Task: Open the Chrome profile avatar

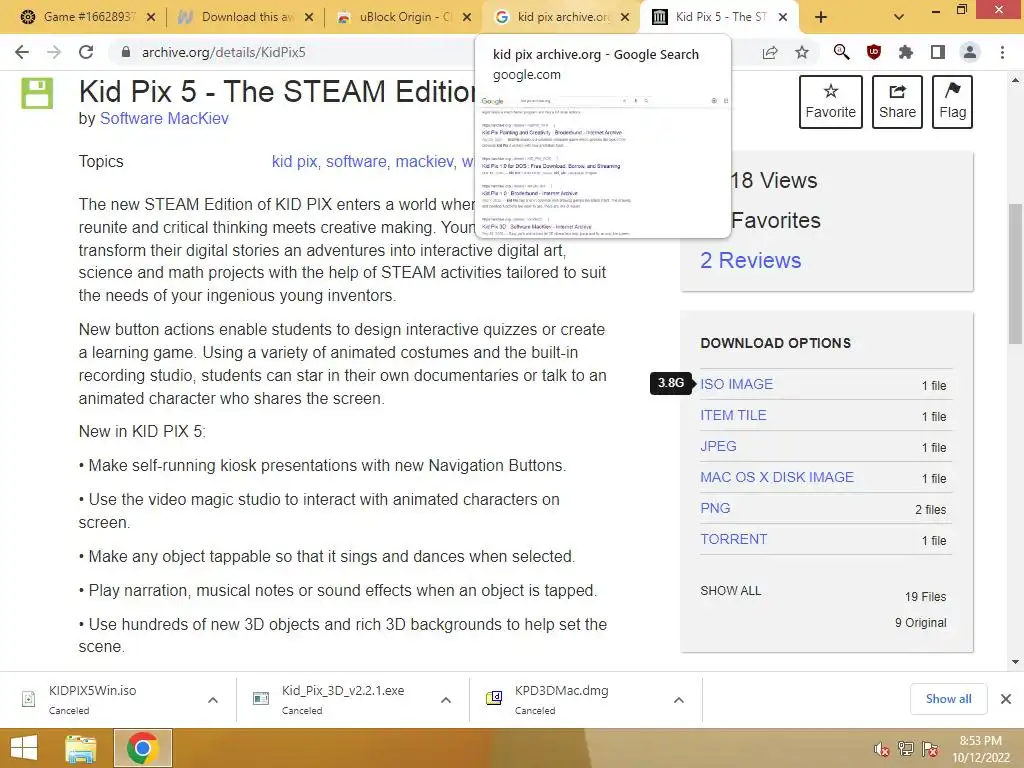Action: [970, 52]
